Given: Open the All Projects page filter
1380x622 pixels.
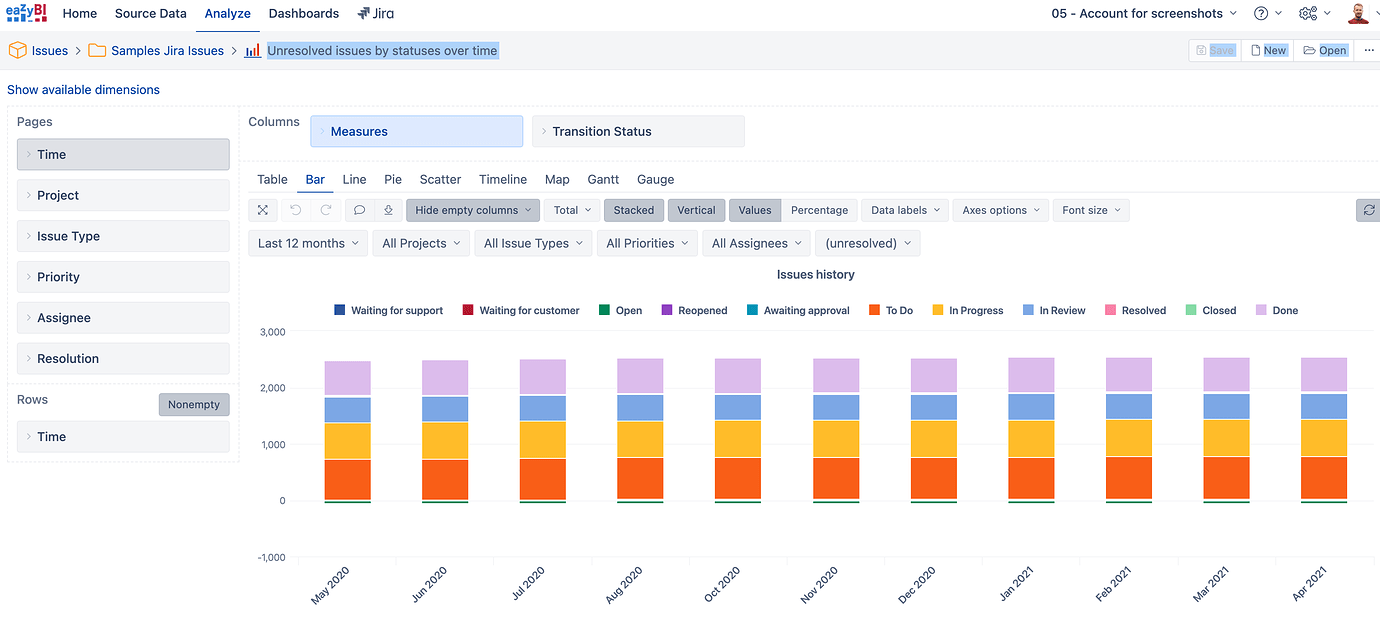Looking at the screenshot, I should click(420, 243).
